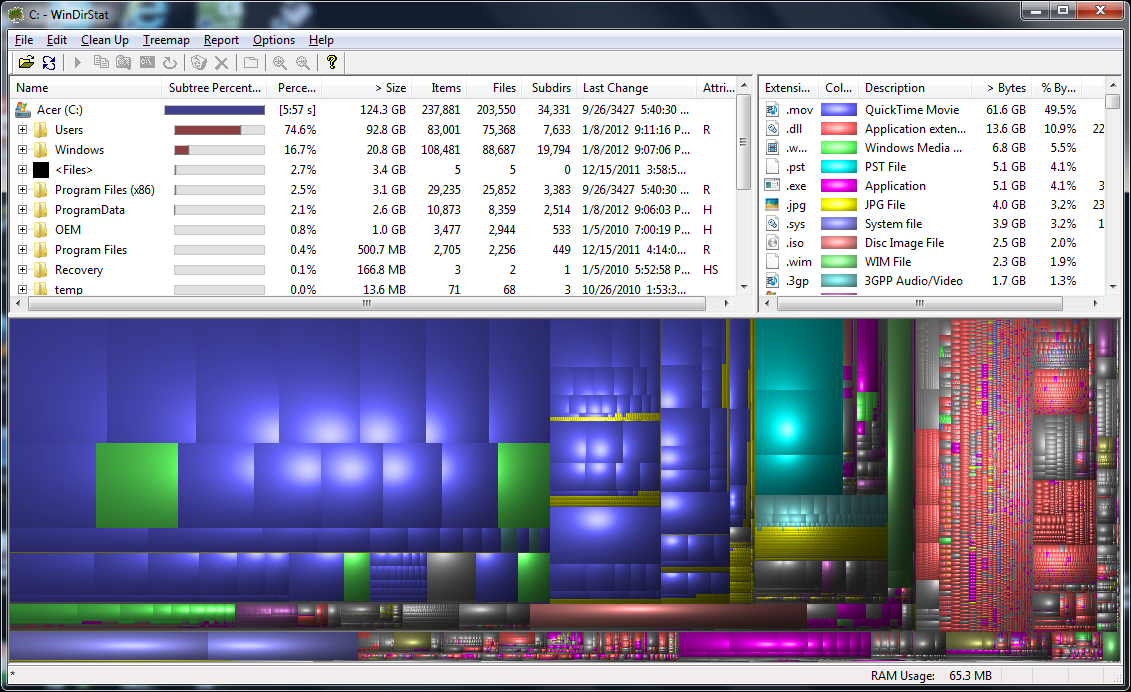The height and width of the screenshot is (692, 1131).
Task: Click the Refresh Selected toolbar icon
Action: tap(169, 62)
